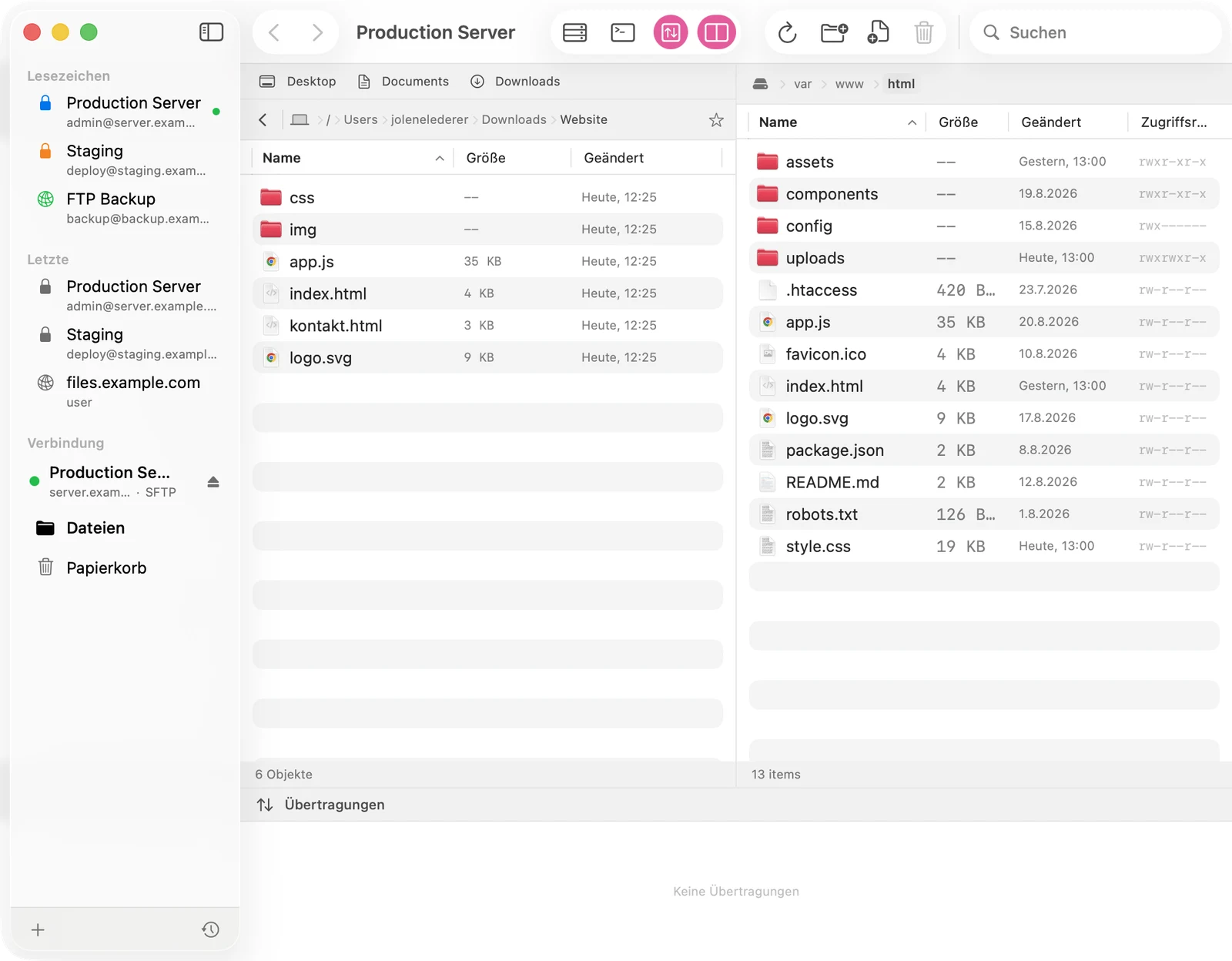Open FTP Backup bookmark

[x=125, y=208]
